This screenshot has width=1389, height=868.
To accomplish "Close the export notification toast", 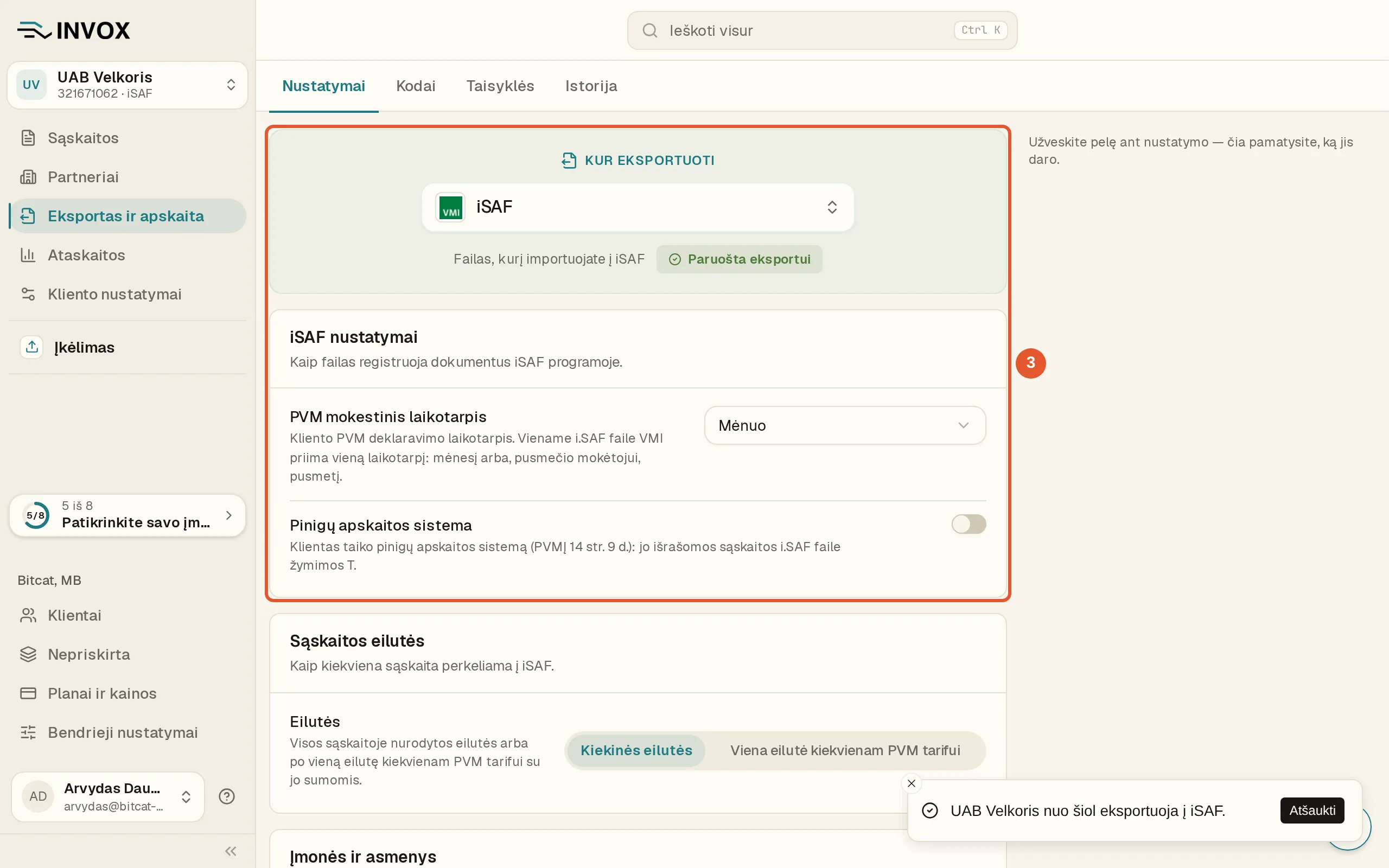I will (912, 783).
